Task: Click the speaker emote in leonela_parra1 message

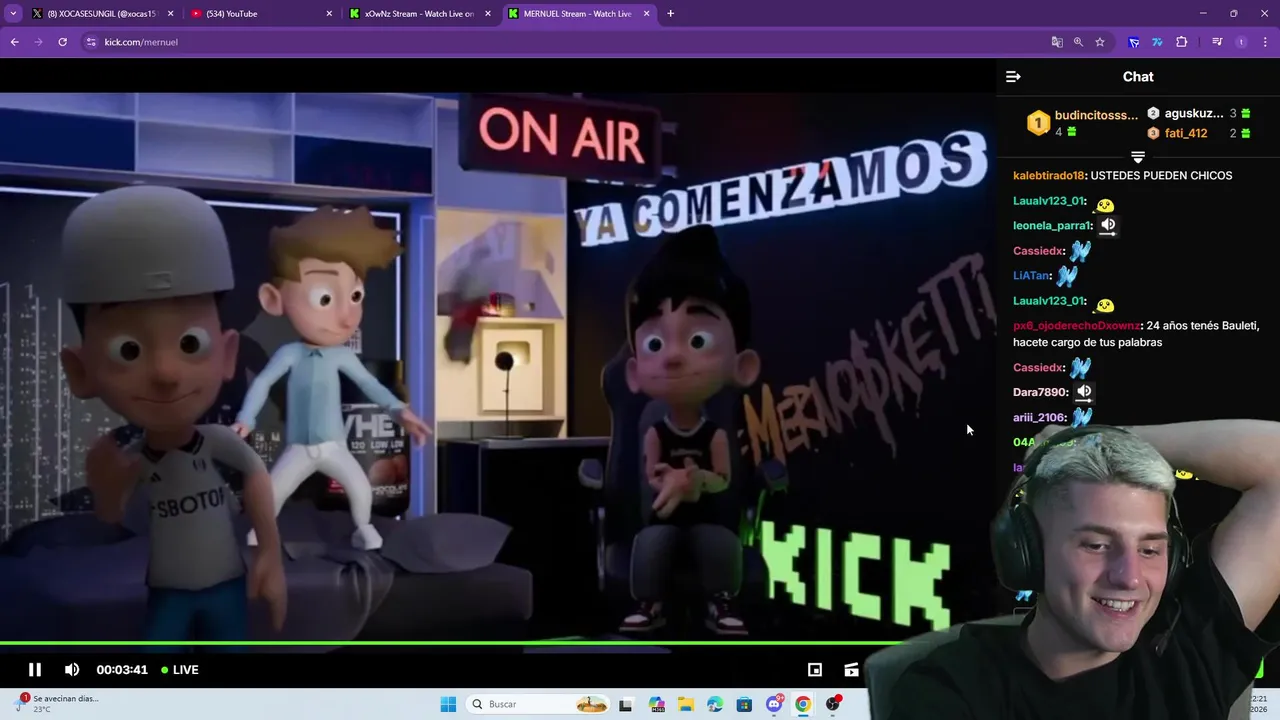Action: [1108, 225]
